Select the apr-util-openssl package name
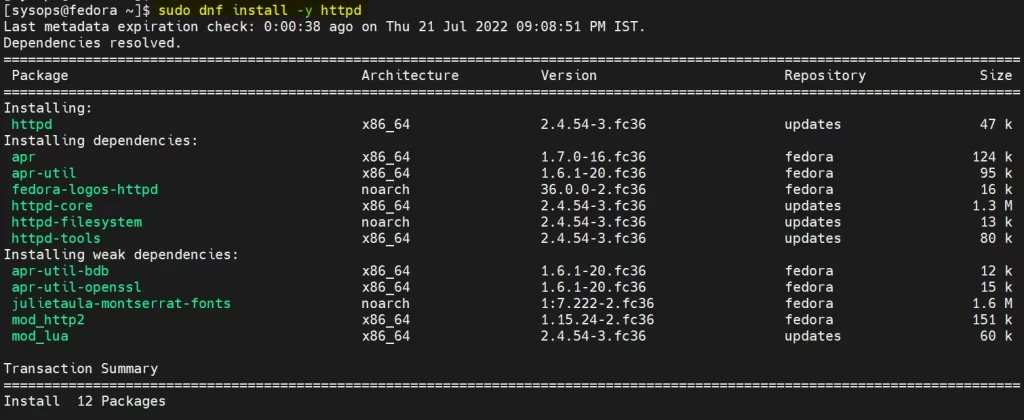The height and width of the screenshot is (420, 1024). tap(76, 287)
